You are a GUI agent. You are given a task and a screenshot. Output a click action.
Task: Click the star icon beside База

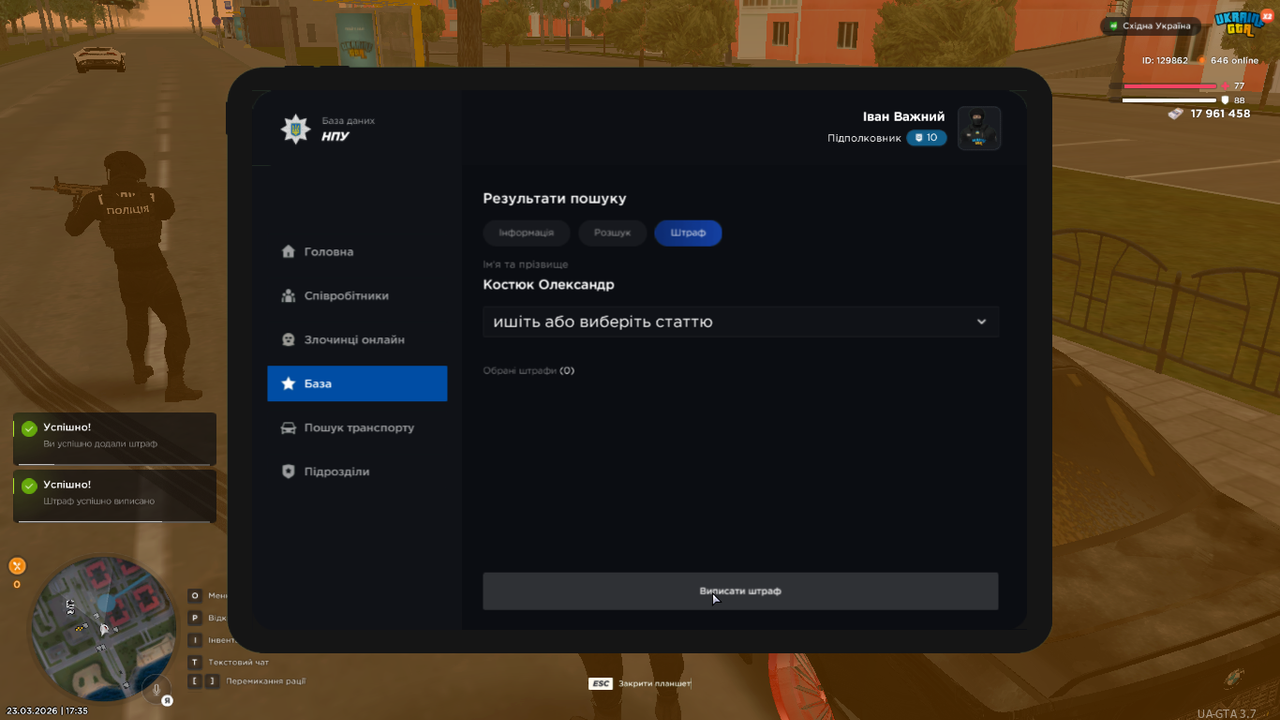coord(288,383)
